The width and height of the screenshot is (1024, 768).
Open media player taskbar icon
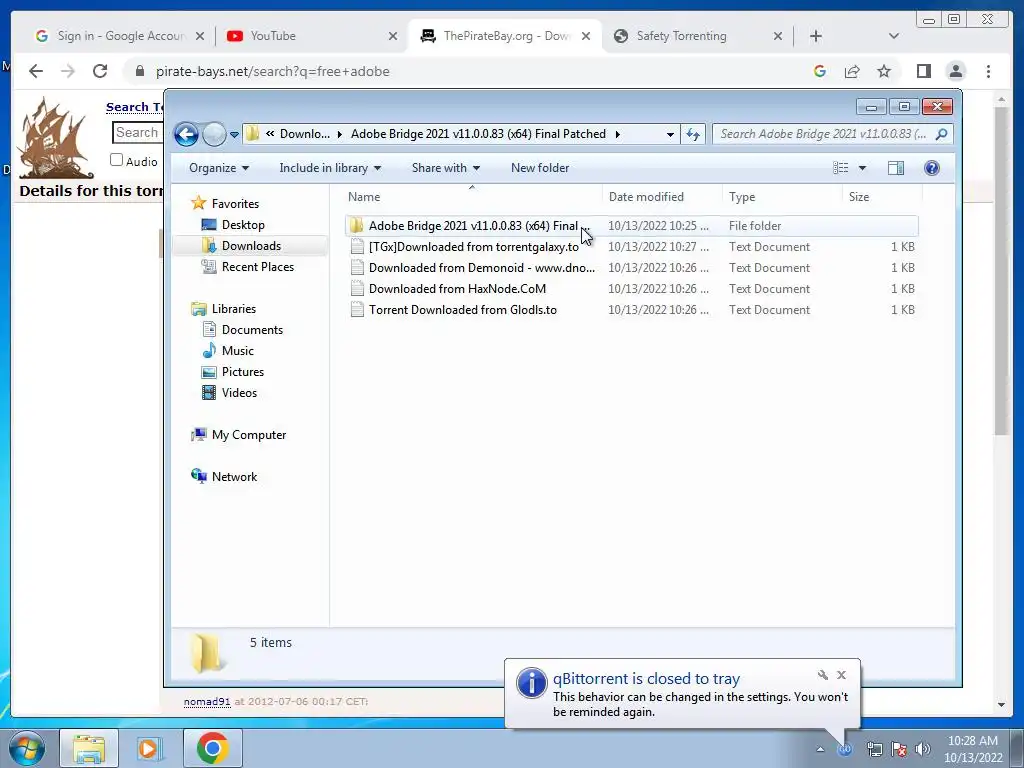tap(149, 748)
